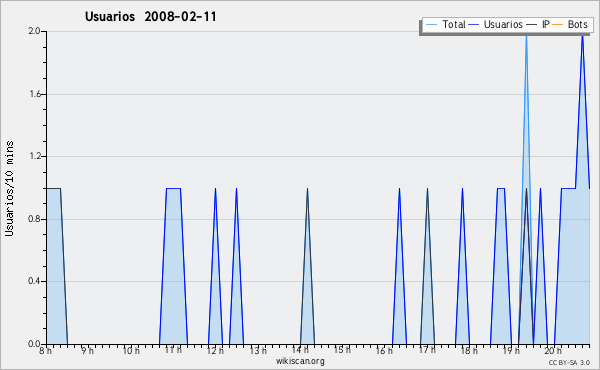The width and height of the screenshot is (600, 370).
Task: Click the orange Bots legend line
Action: click(x=558, y=25)
